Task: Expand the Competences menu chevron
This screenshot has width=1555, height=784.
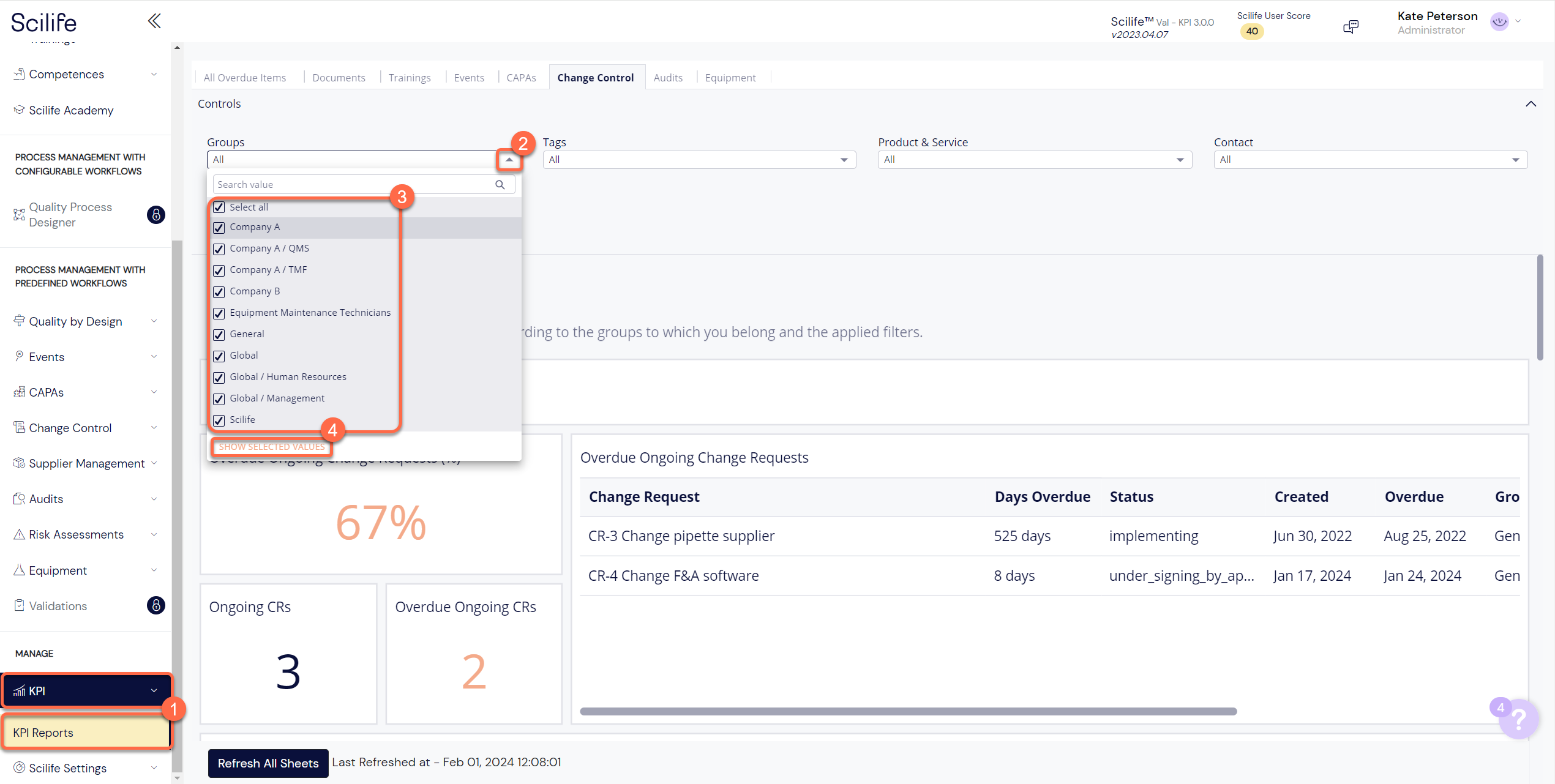Action: (154, 75)
